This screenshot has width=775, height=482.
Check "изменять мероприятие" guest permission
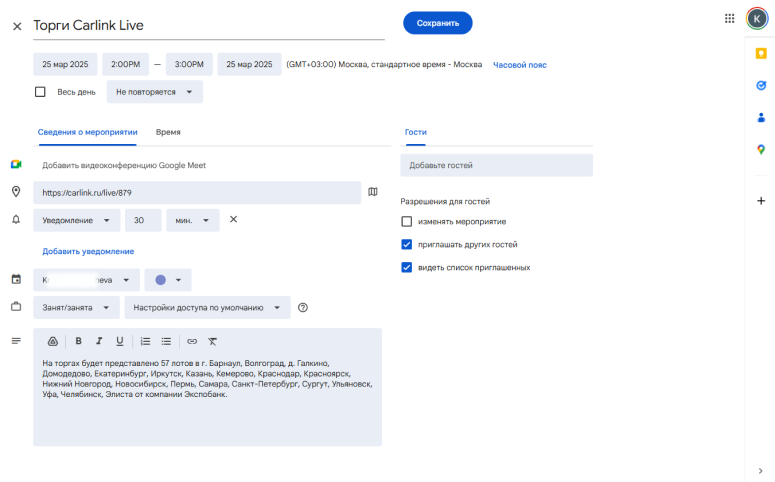(x=406, y=221)
